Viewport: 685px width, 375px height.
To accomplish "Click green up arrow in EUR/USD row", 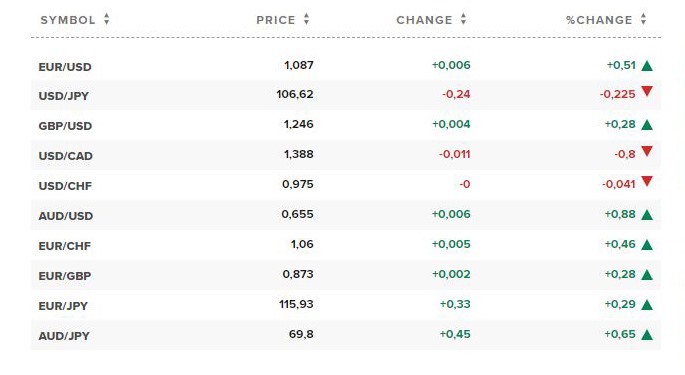I will point(647,66).
